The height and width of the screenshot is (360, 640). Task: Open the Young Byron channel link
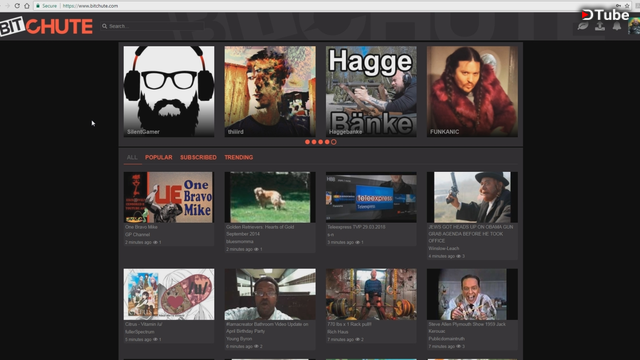[x=239, y=339]
